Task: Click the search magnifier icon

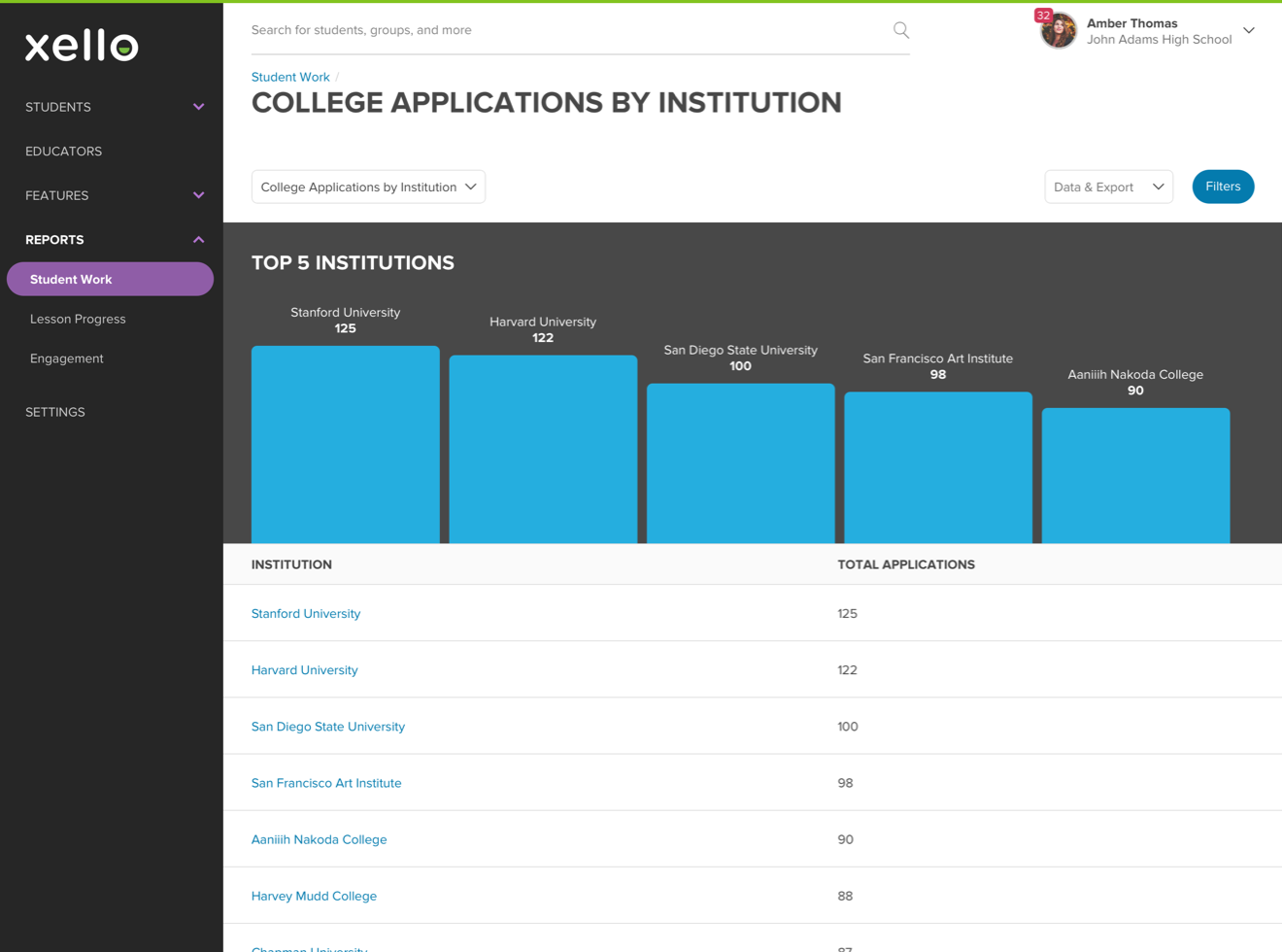Action: pos(900,30)
